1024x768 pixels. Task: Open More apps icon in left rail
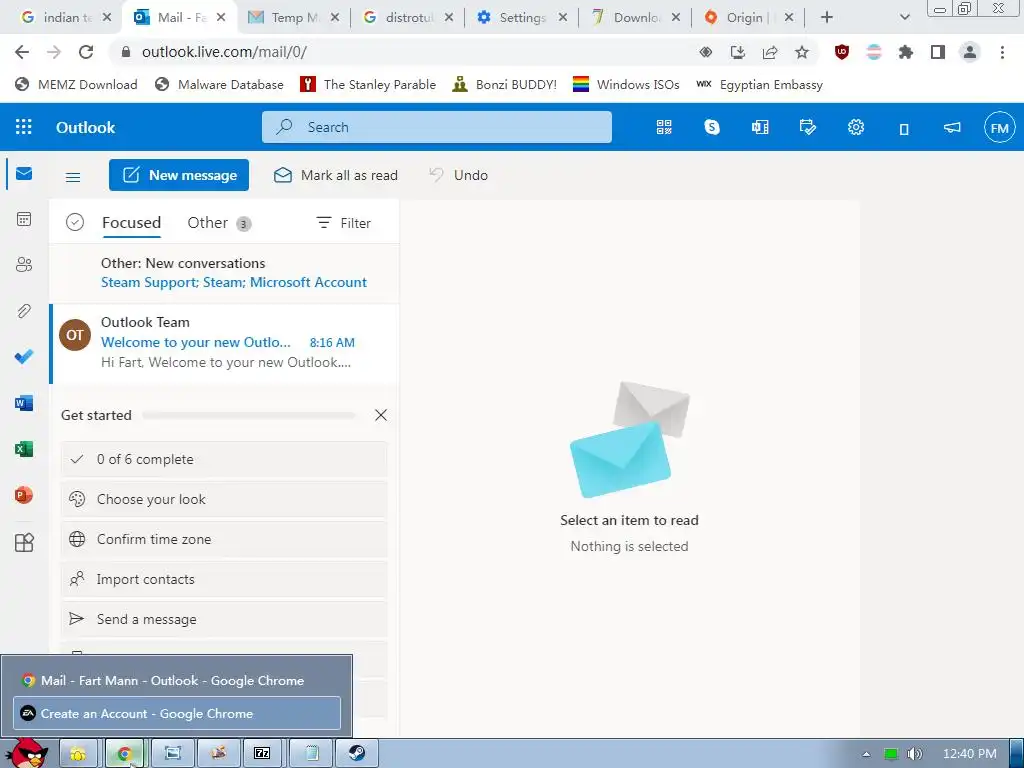point(24,543)
